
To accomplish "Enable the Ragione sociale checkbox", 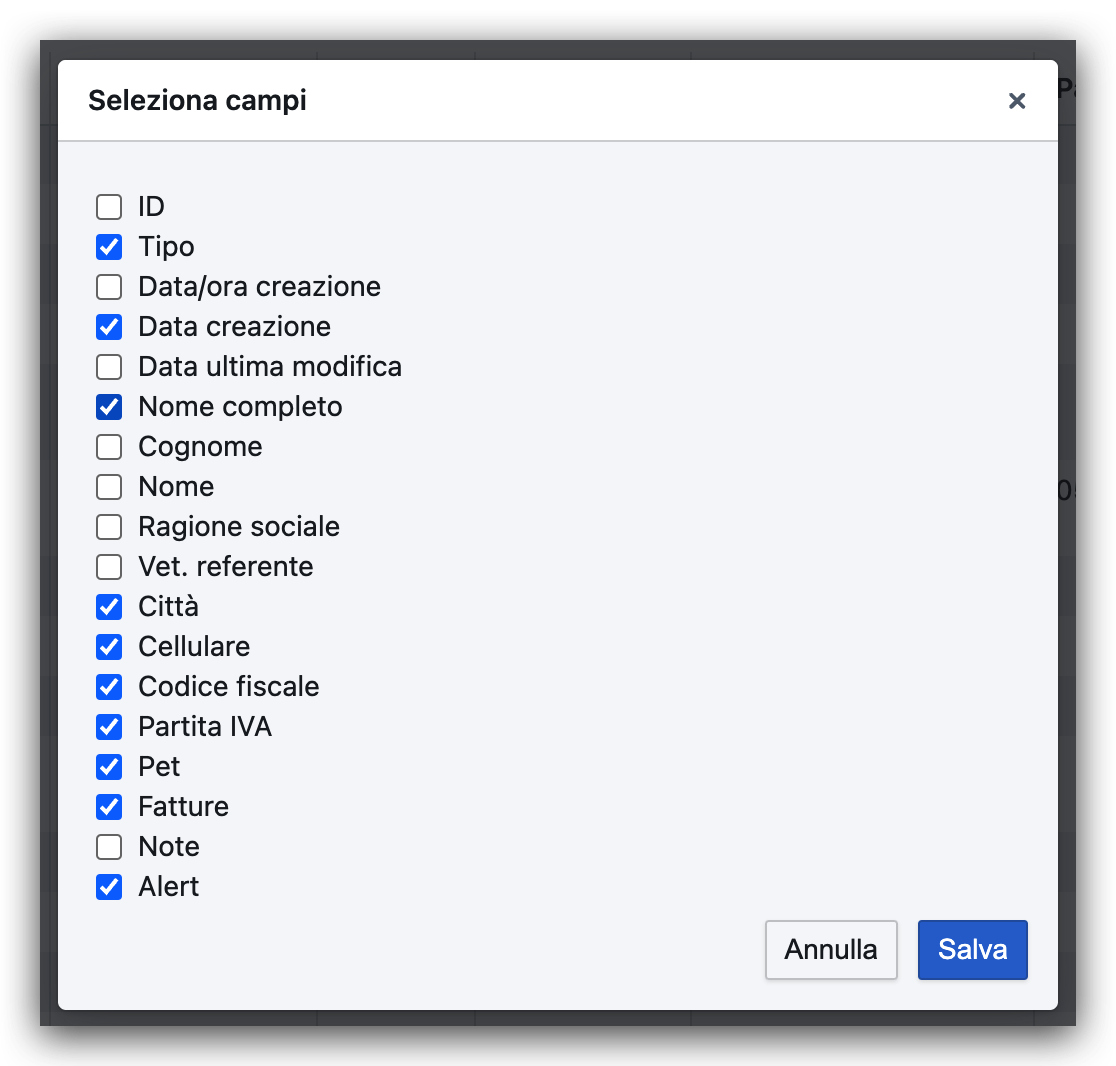I will (x=109, y=527).
